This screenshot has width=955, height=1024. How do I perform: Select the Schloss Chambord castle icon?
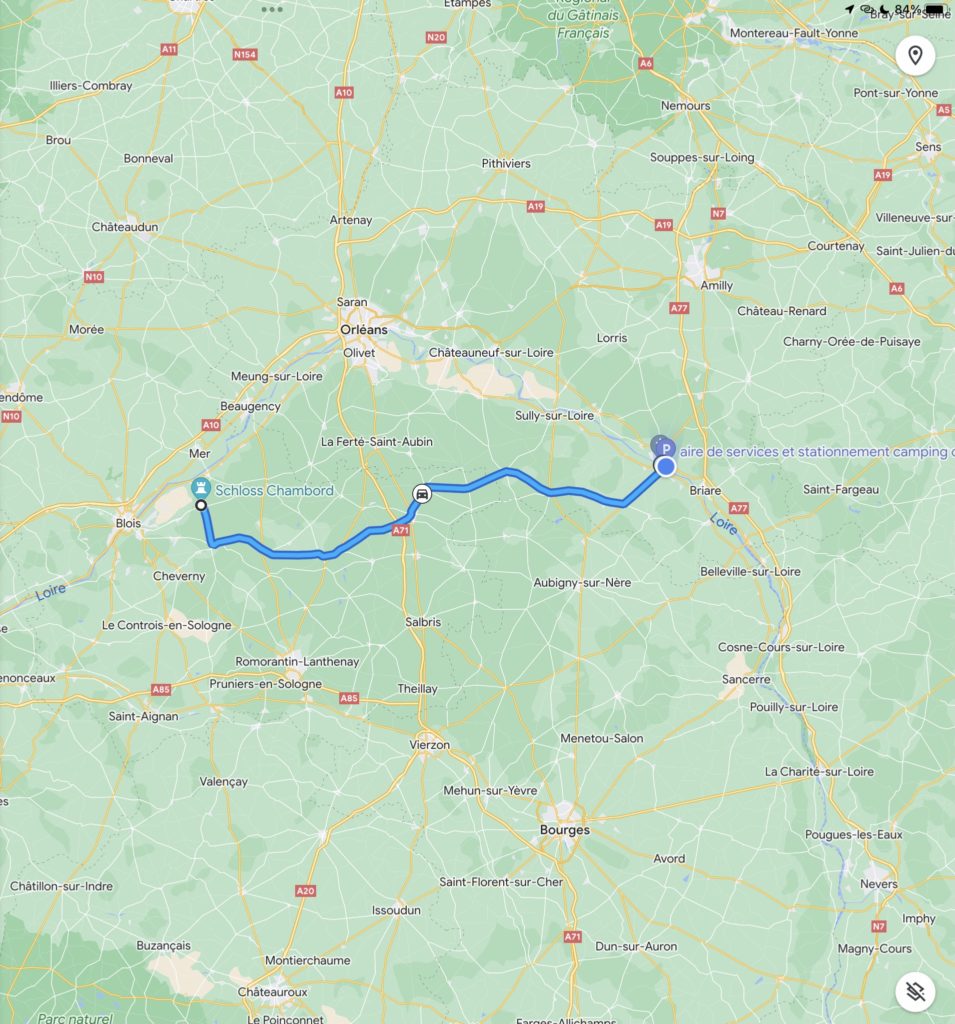201,488
